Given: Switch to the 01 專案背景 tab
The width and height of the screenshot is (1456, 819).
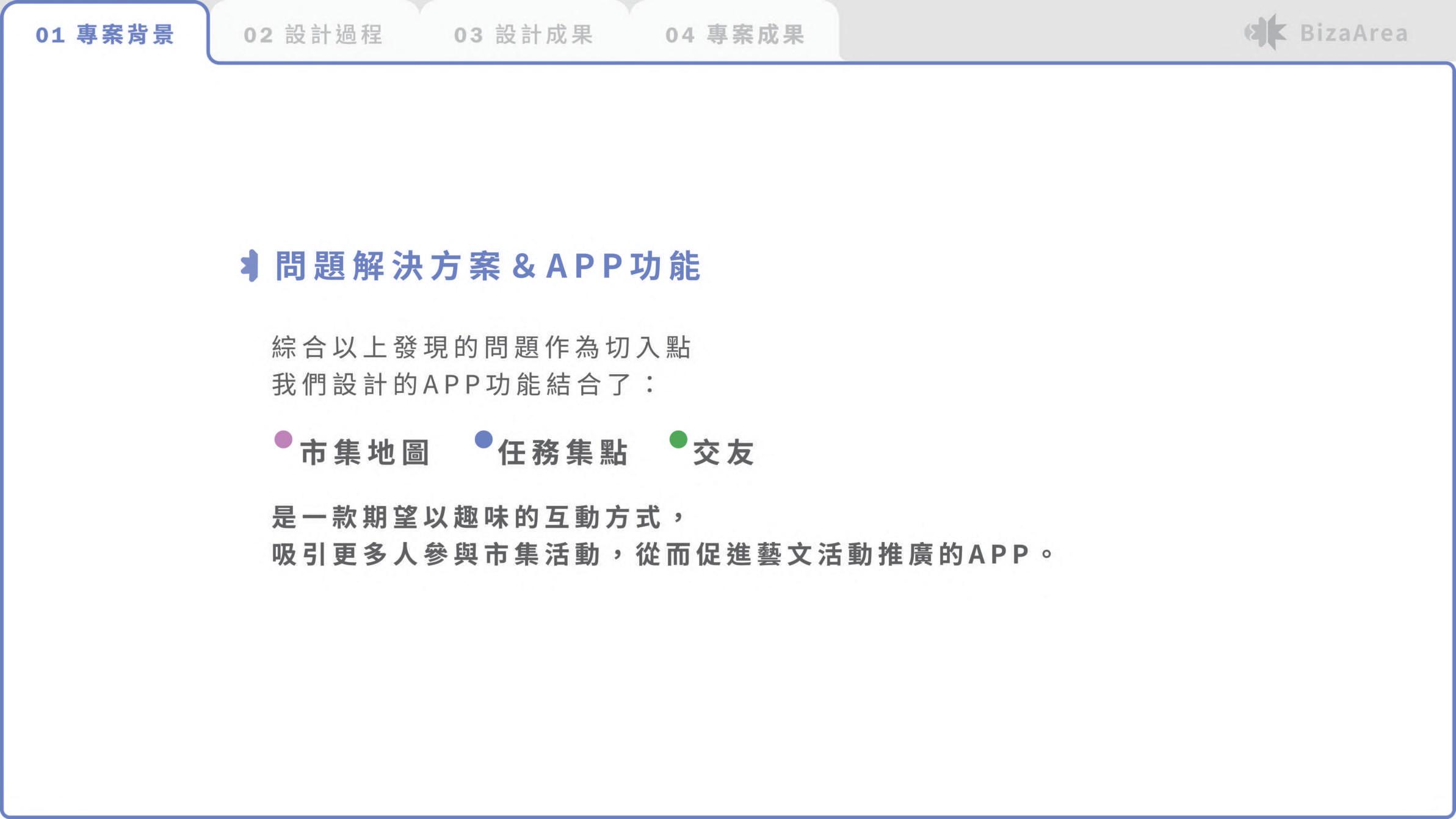Looking at the screenshot, I should 105,35.
